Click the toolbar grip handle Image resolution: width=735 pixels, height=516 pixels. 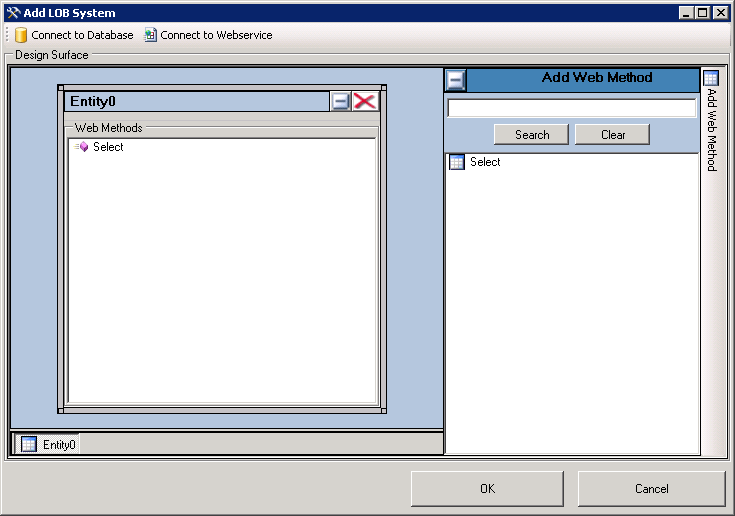(x=7, y=35)
